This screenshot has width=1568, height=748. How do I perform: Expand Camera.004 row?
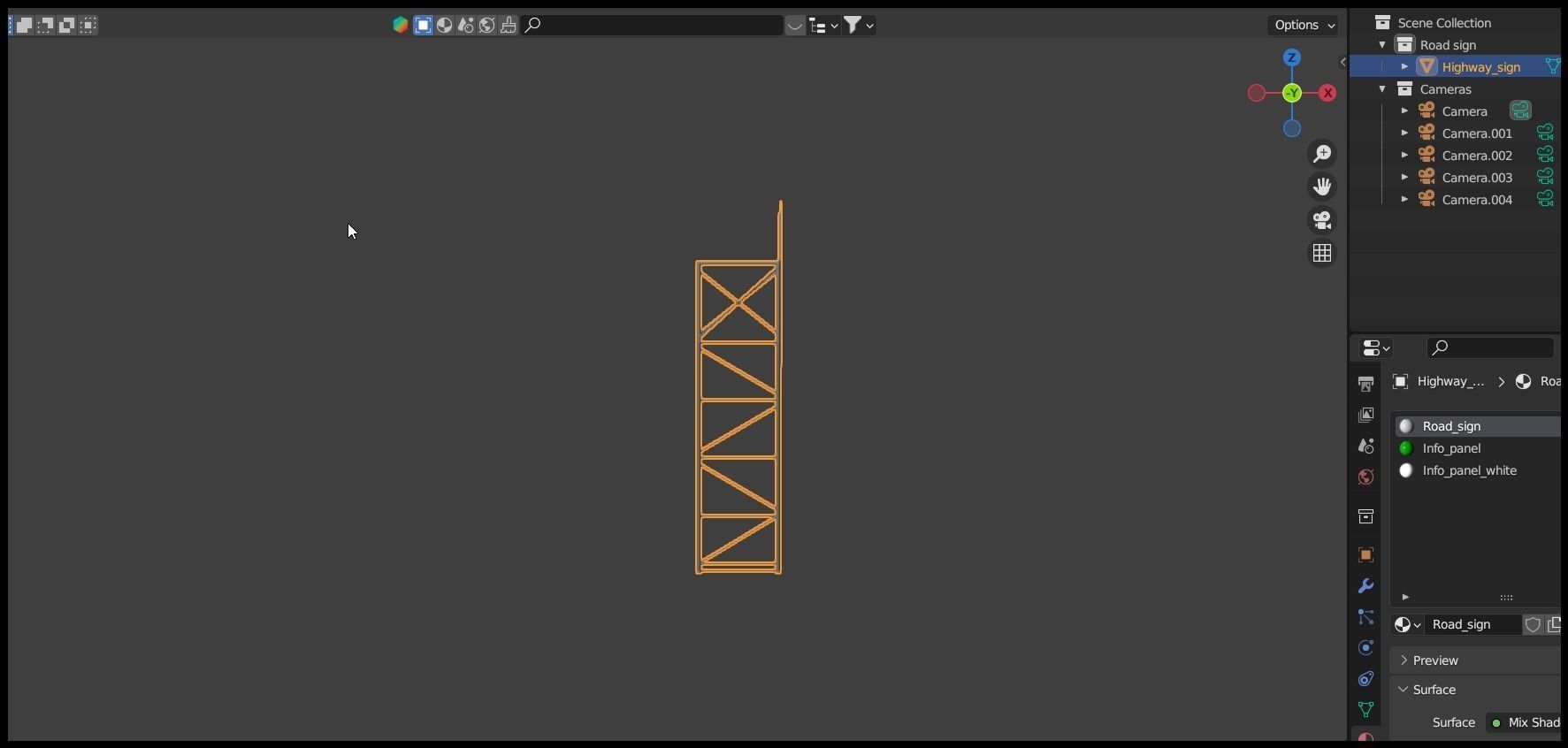click(x=1404, y=200)
